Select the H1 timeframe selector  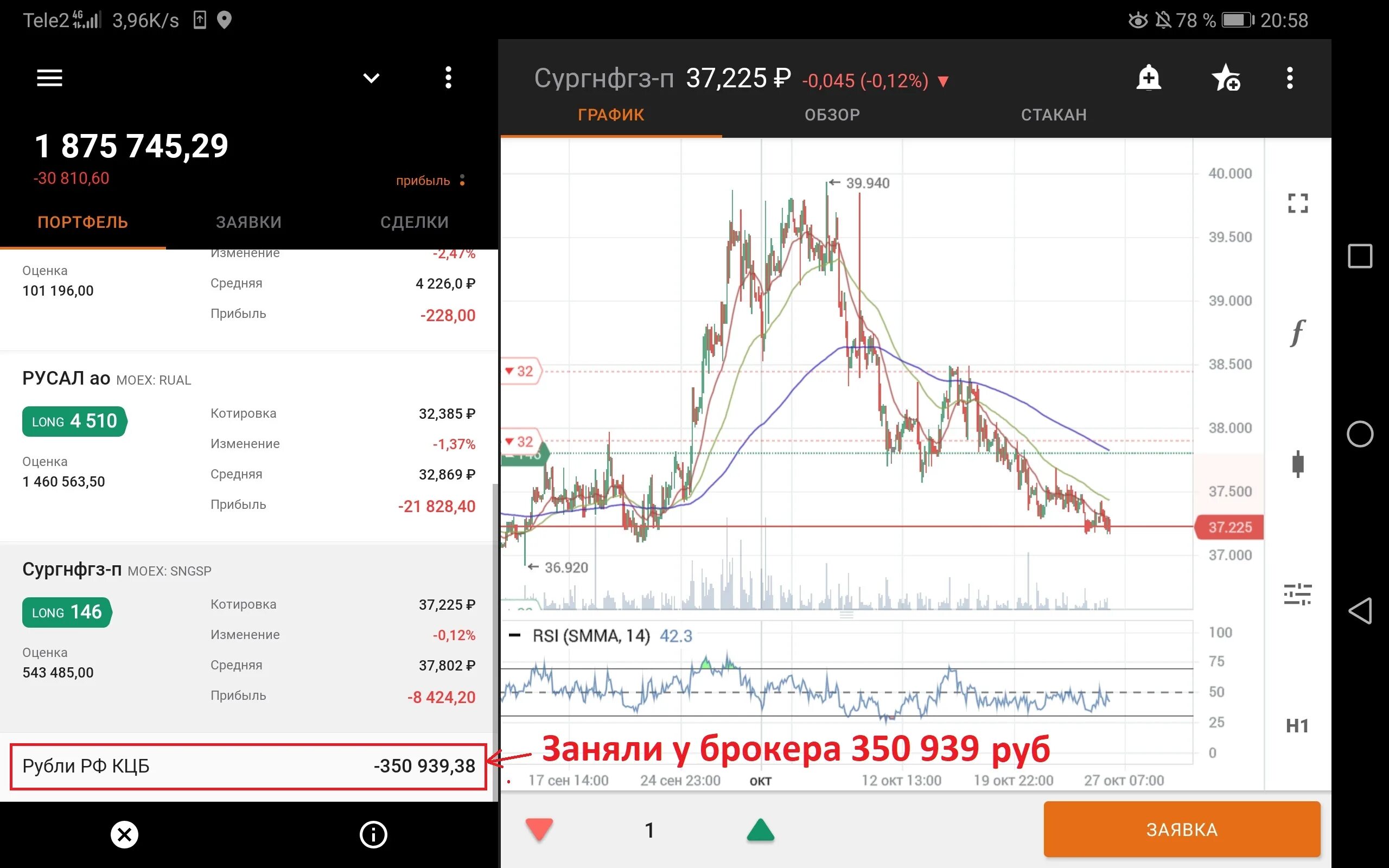click(x=1297, y=726)
